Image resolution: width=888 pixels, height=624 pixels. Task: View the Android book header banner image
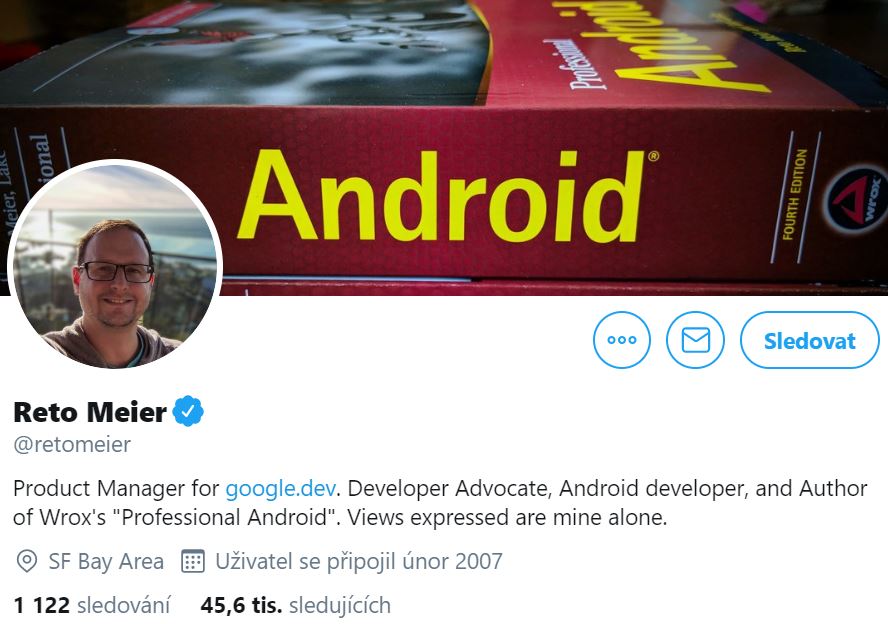444,147
